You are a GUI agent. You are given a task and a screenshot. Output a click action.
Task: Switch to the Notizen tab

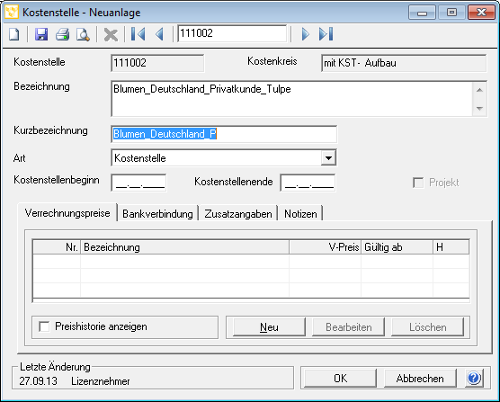pos(300,214)
